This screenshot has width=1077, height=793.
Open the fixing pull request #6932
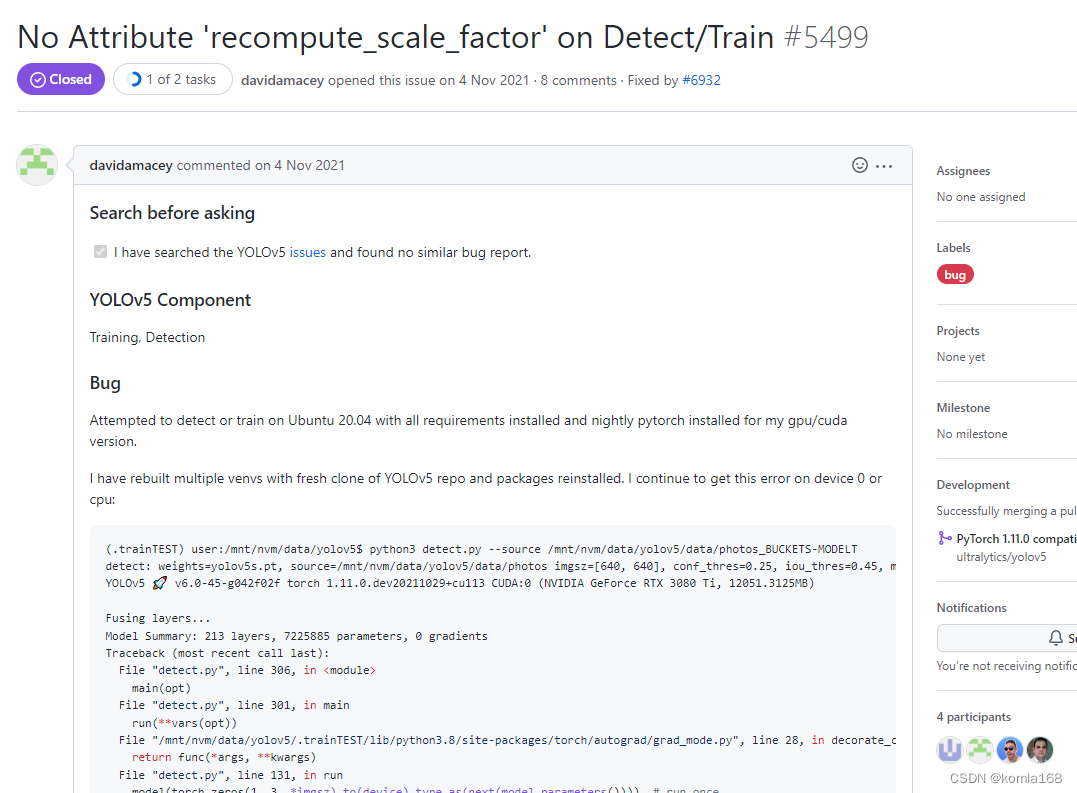pos(702,80)
